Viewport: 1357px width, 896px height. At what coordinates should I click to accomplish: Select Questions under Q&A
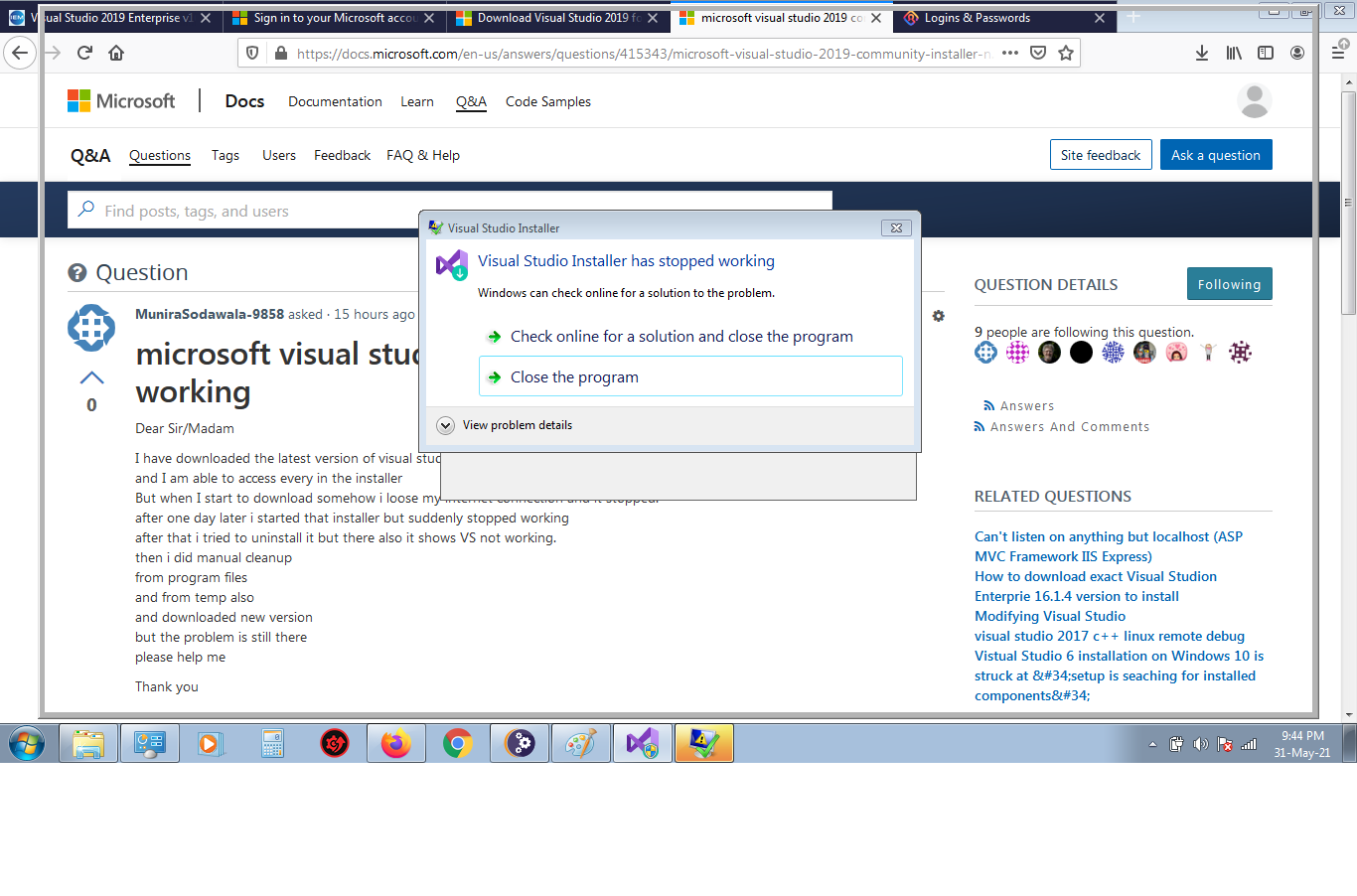coord(160,155)
